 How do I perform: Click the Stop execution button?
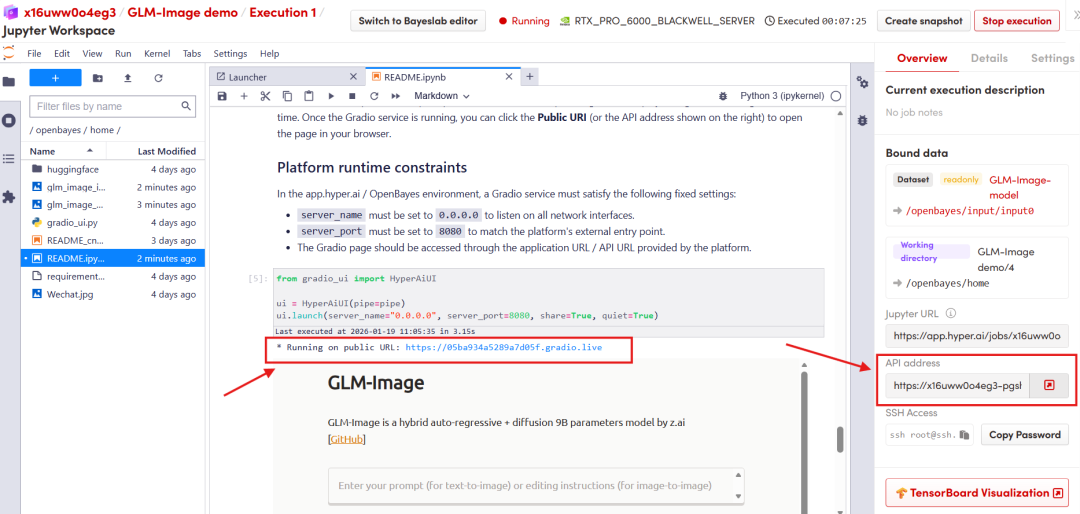coord(1016,21)
